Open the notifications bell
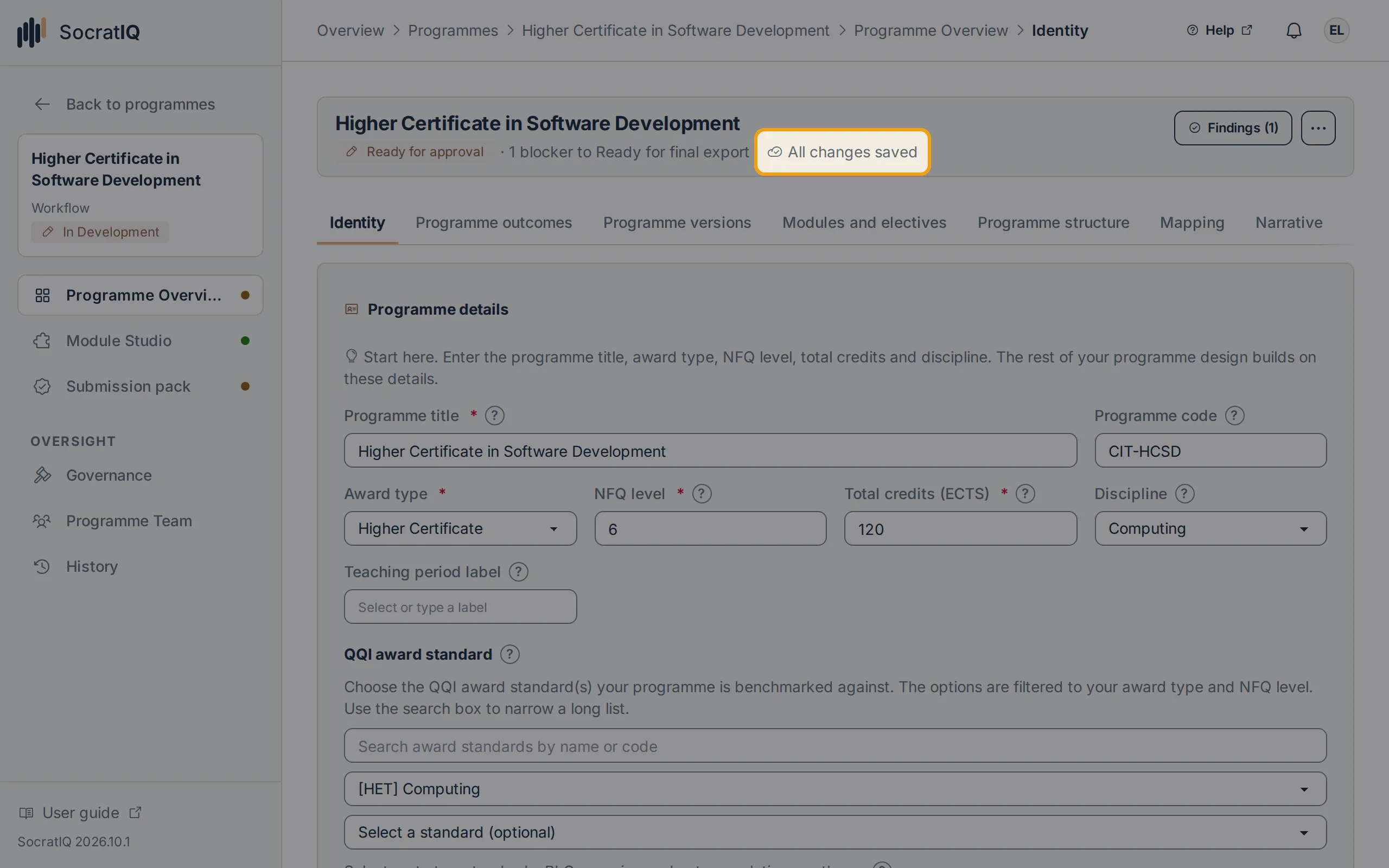This screenshot has height=868, width=1389. pyautogui.click(x=1294, y=30)
